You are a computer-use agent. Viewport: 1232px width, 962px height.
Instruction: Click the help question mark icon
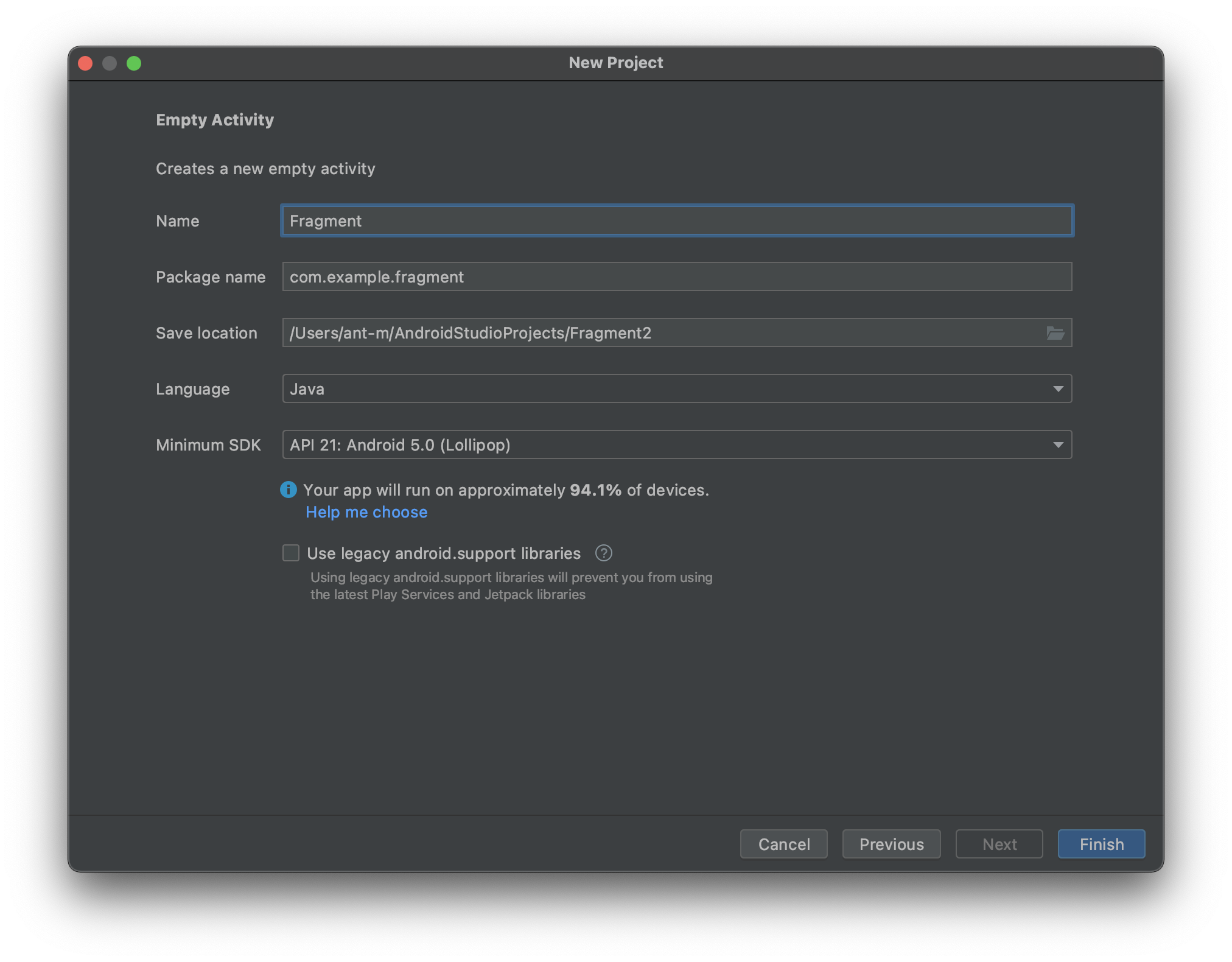603,553
